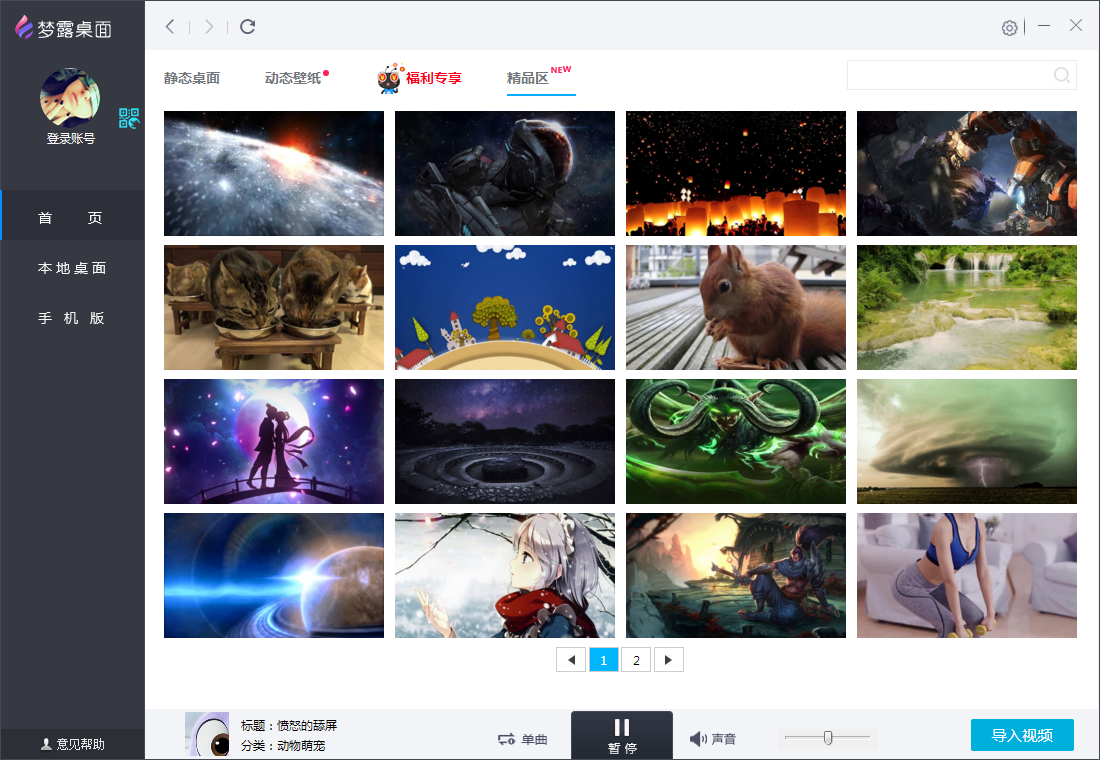Select the 精品区 tab
Image resolution: width=1100 pixels, height=760 pixels.
point(528,78)
